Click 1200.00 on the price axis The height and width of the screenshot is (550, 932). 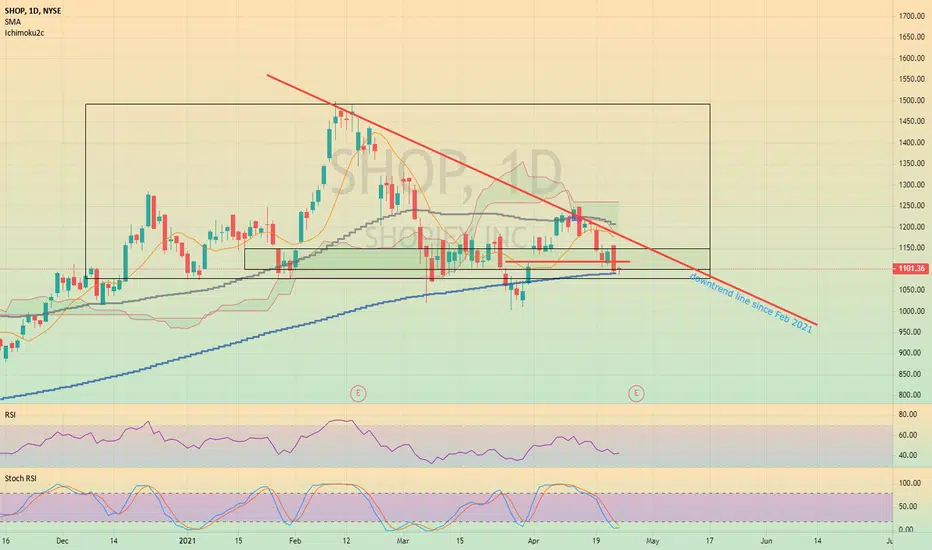click(x=911, y=227)
